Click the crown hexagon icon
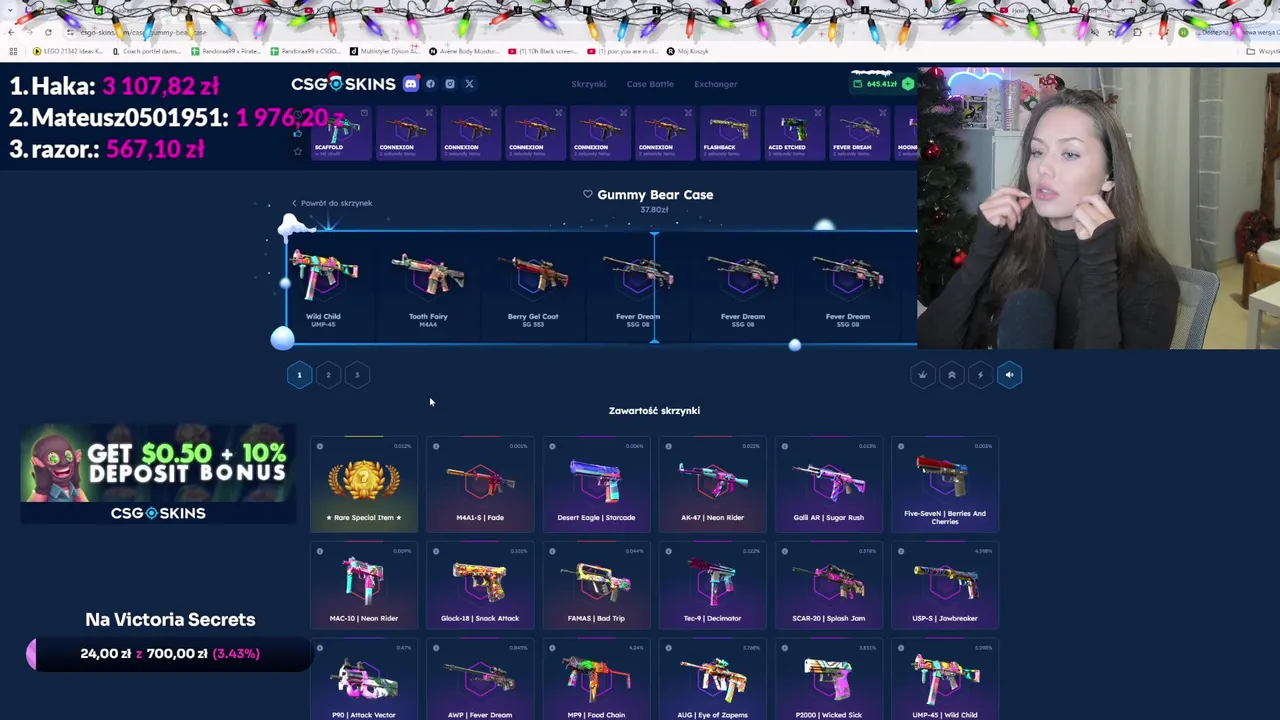The height and width of the screenshot is (720, 1280). click(923, 375)
